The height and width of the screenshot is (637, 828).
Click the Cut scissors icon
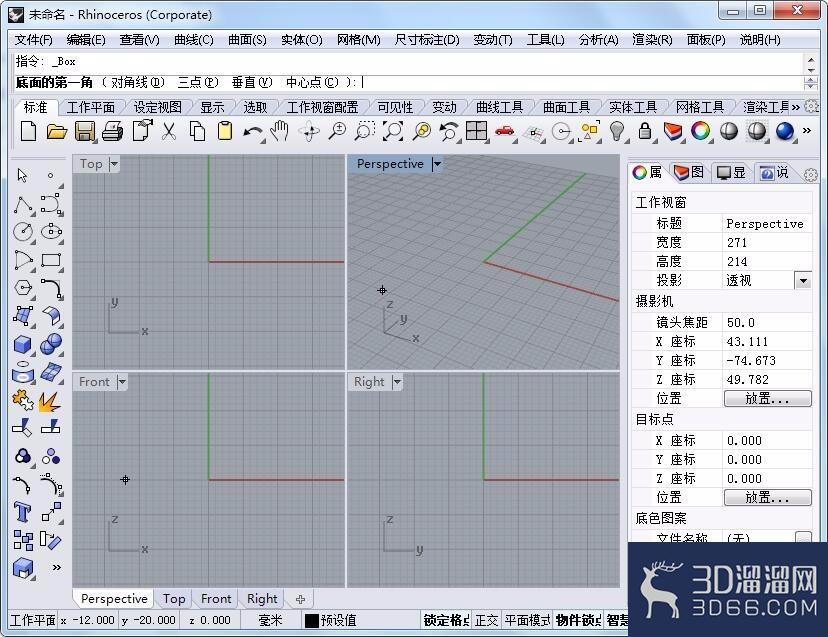[x=168, y=131]
